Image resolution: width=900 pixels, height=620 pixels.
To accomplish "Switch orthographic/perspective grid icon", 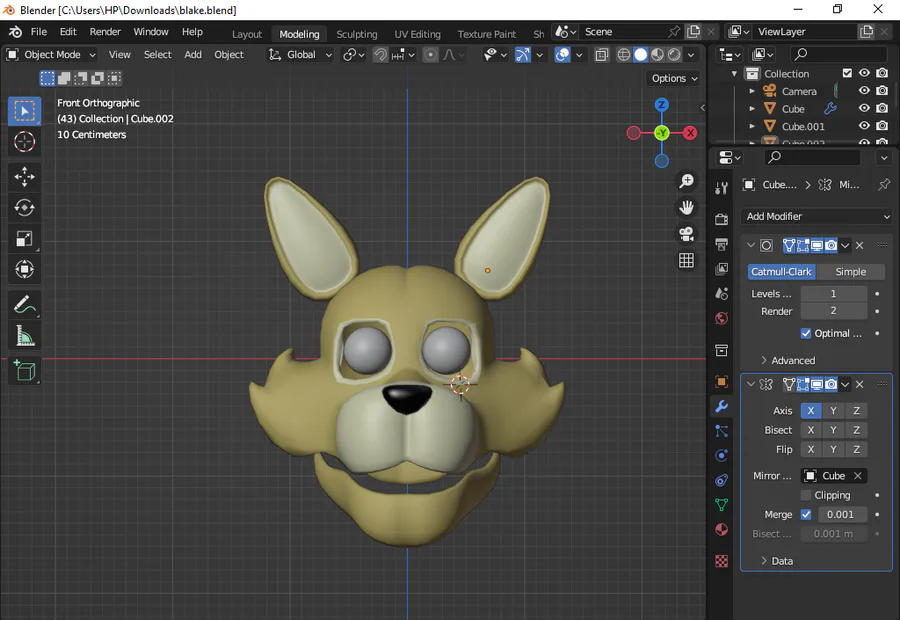I will coord(686,260).
